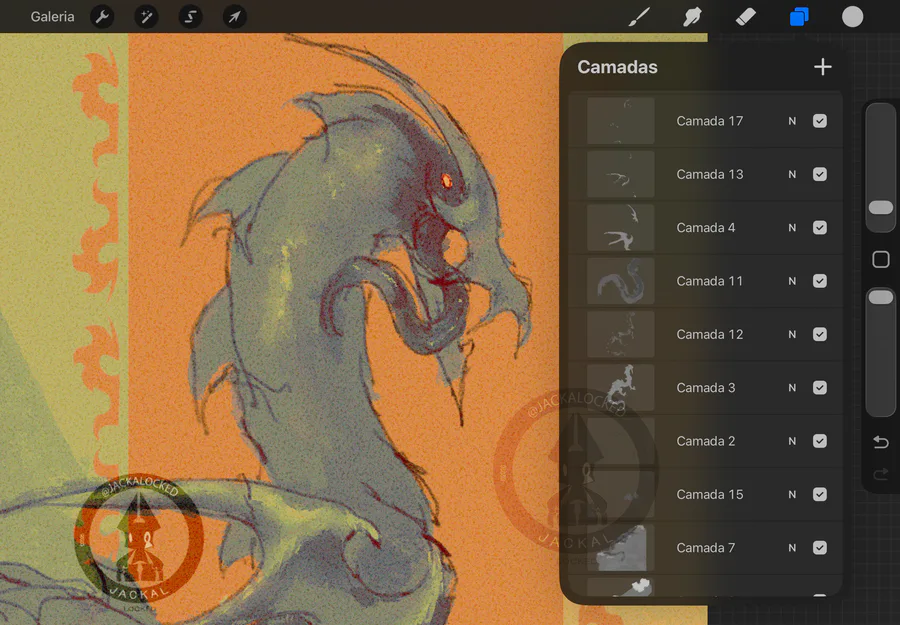
Task: Hide Camada 11 with its checkbox
Action: point(820,281)
